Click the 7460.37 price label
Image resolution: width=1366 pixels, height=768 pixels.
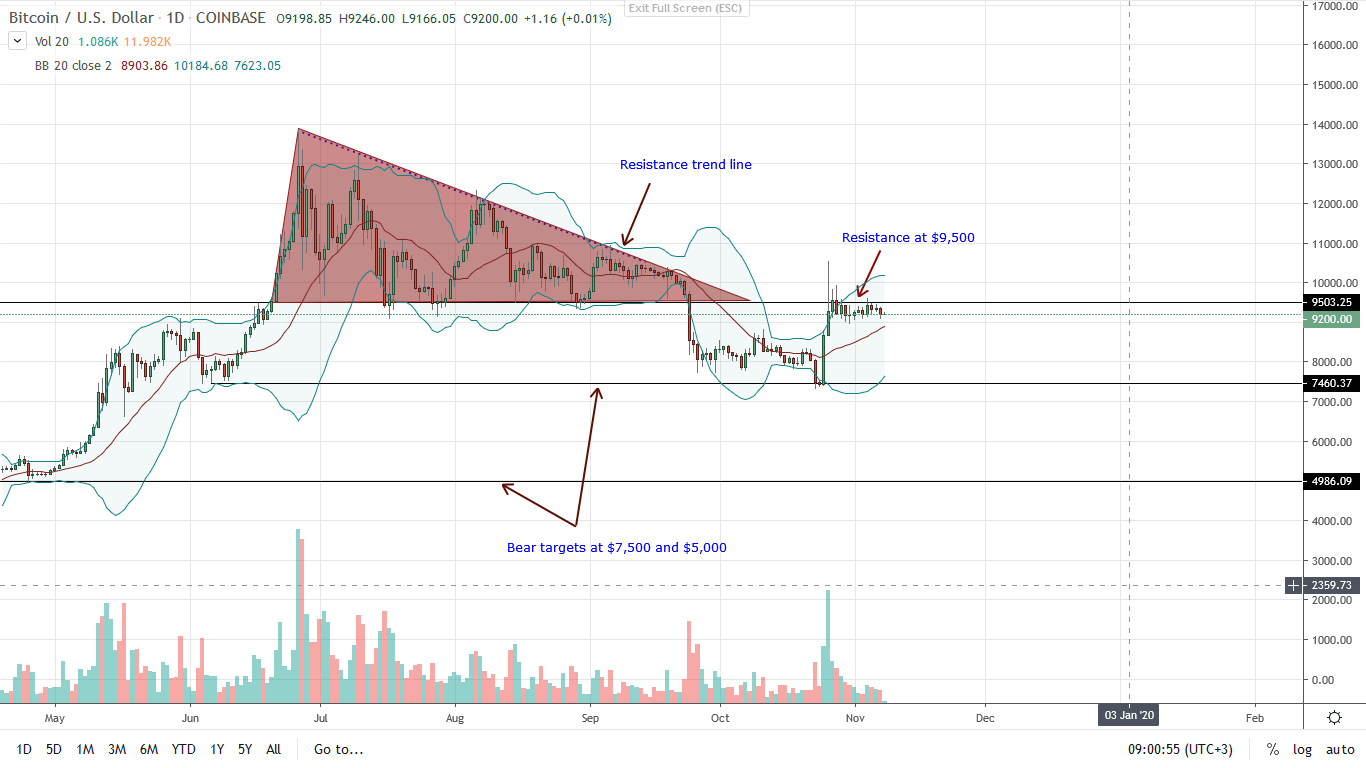[x=1331, y=383]
